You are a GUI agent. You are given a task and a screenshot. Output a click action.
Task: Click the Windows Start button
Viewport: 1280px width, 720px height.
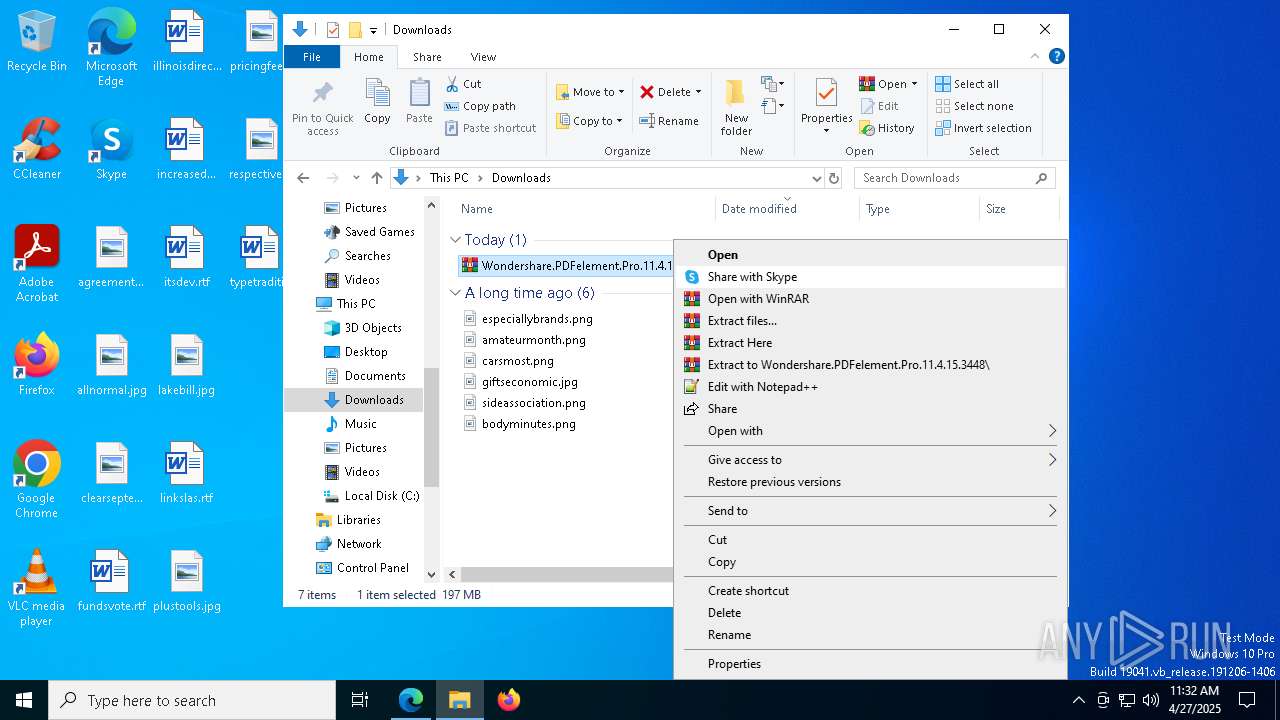click(x=24, y=700)
